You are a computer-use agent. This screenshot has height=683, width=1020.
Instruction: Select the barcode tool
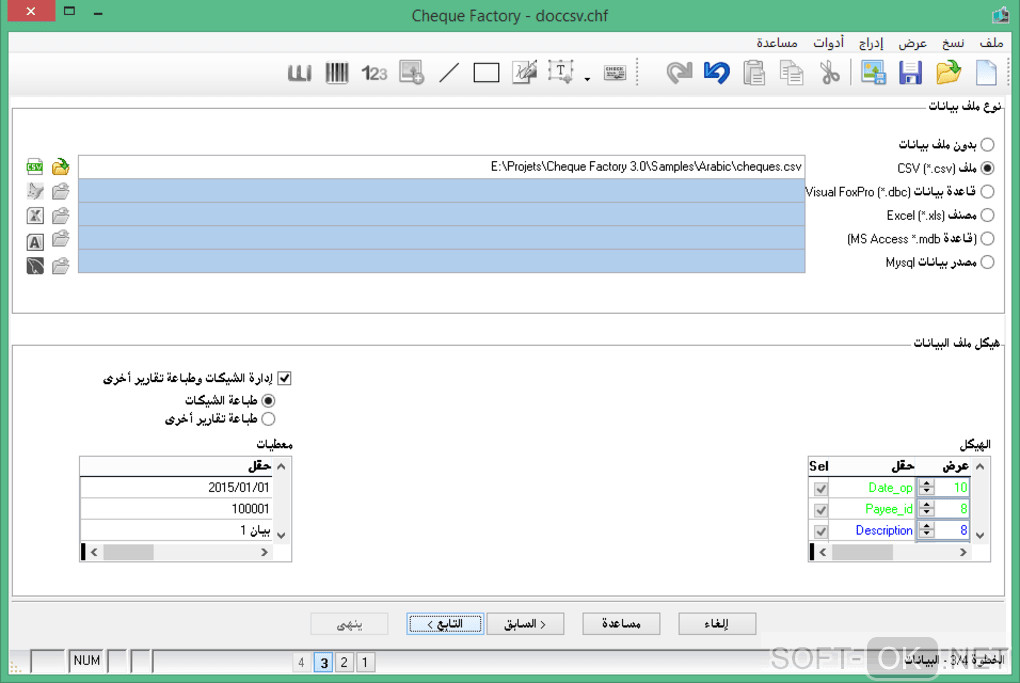point(337,72)
